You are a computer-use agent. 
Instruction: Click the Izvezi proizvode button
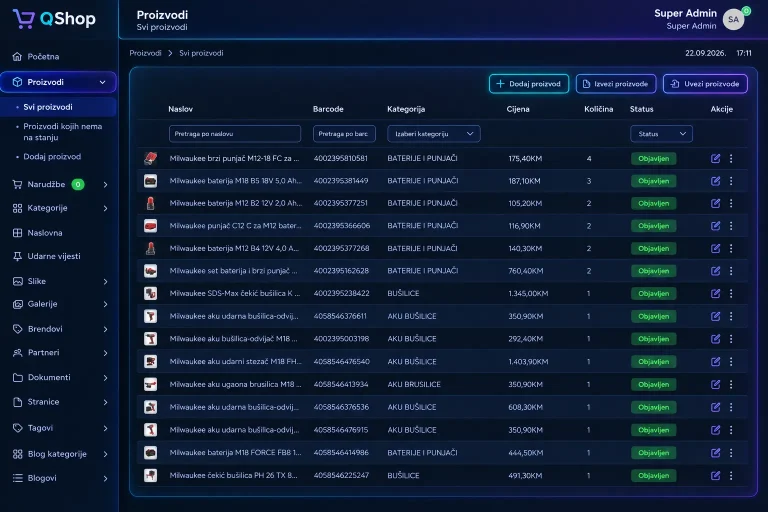(x=616, y=84)
